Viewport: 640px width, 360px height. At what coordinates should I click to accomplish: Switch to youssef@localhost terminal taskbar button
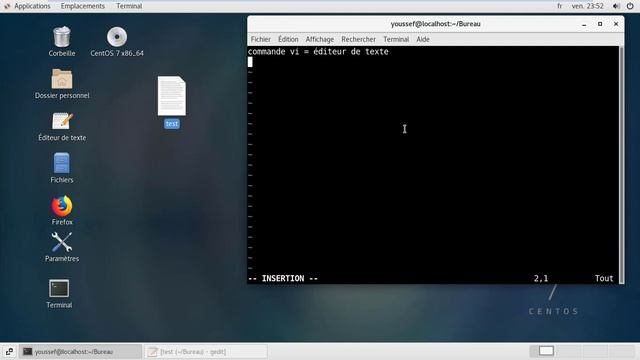tap(80, 351)
